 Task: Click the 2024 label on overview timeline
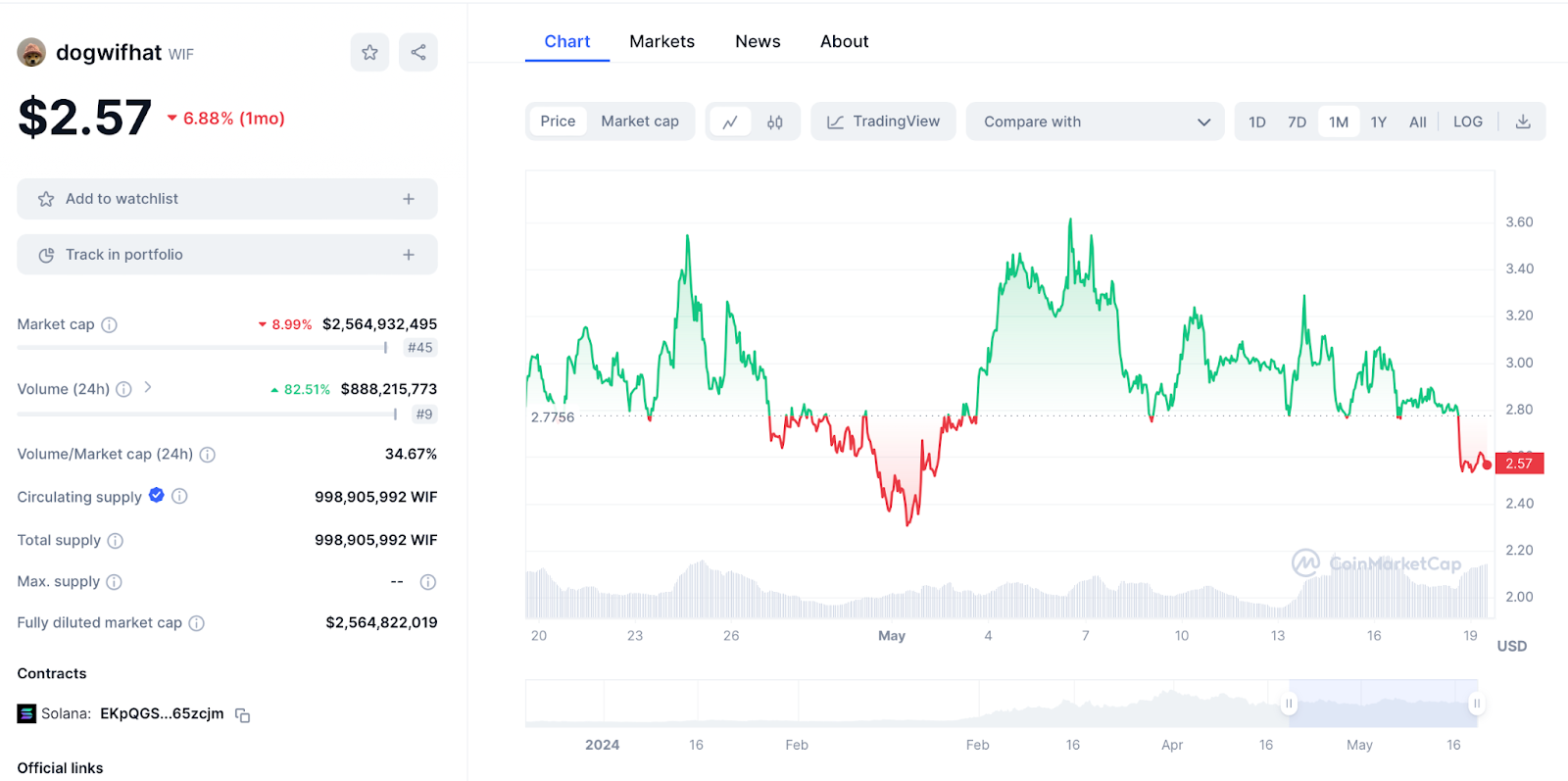point(603,745)
